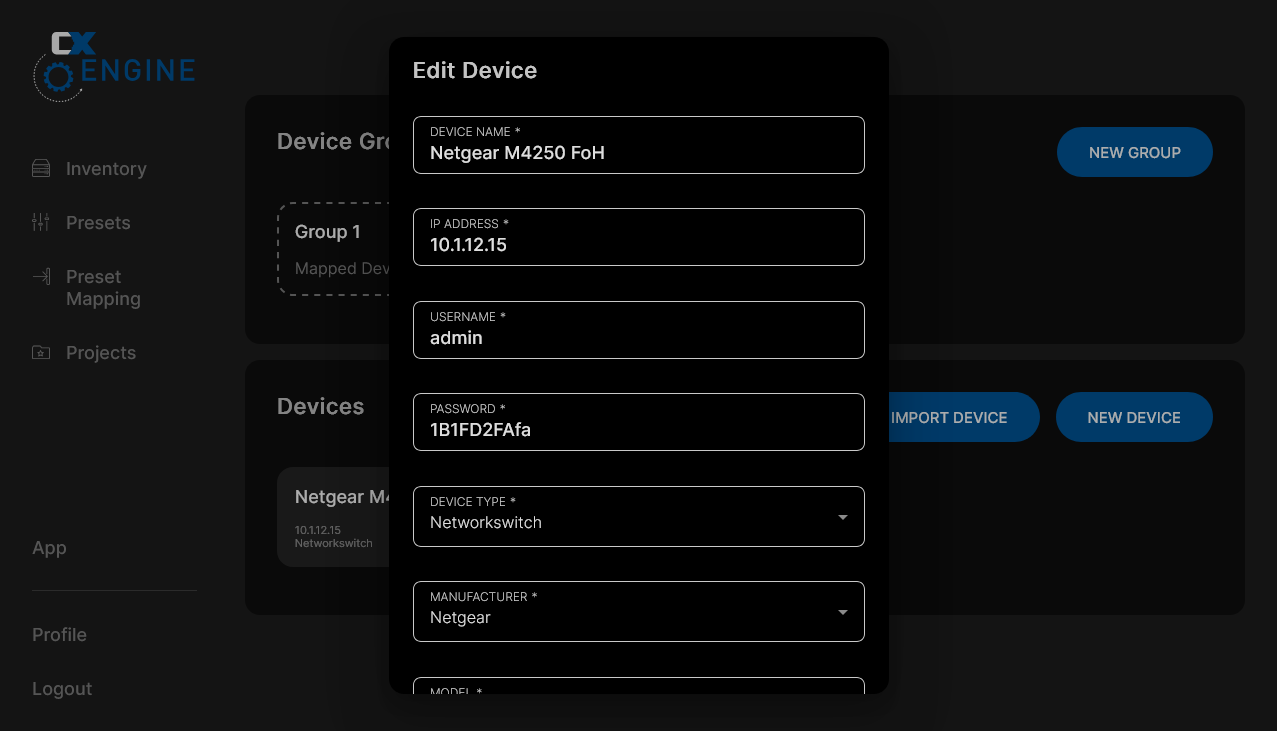1277x731 pixels.
Task: Select Logout in the sidebar
Action: click(x=61, y=688)
